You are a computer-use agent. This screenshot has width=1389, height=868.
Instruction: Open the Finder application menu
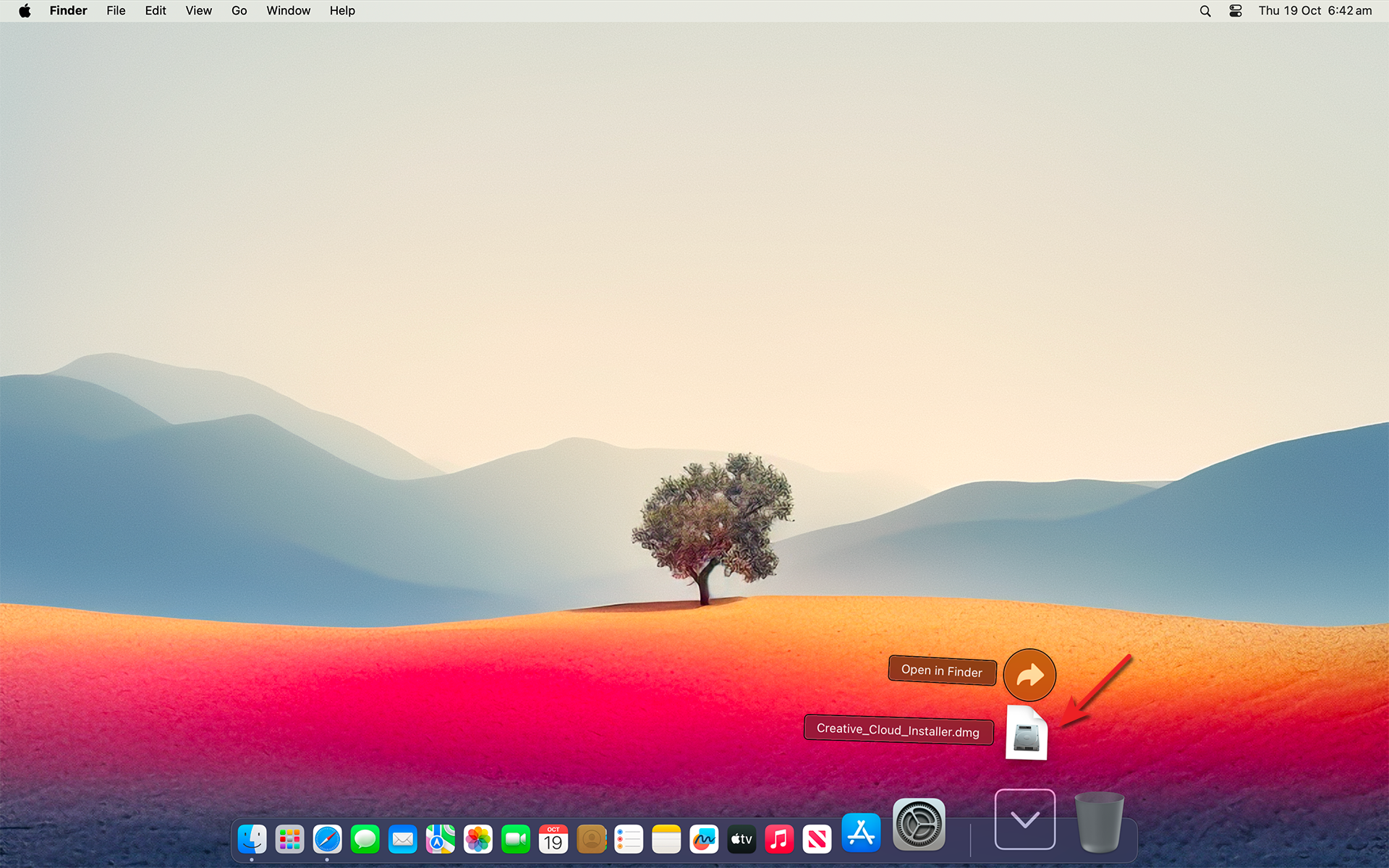68,11
